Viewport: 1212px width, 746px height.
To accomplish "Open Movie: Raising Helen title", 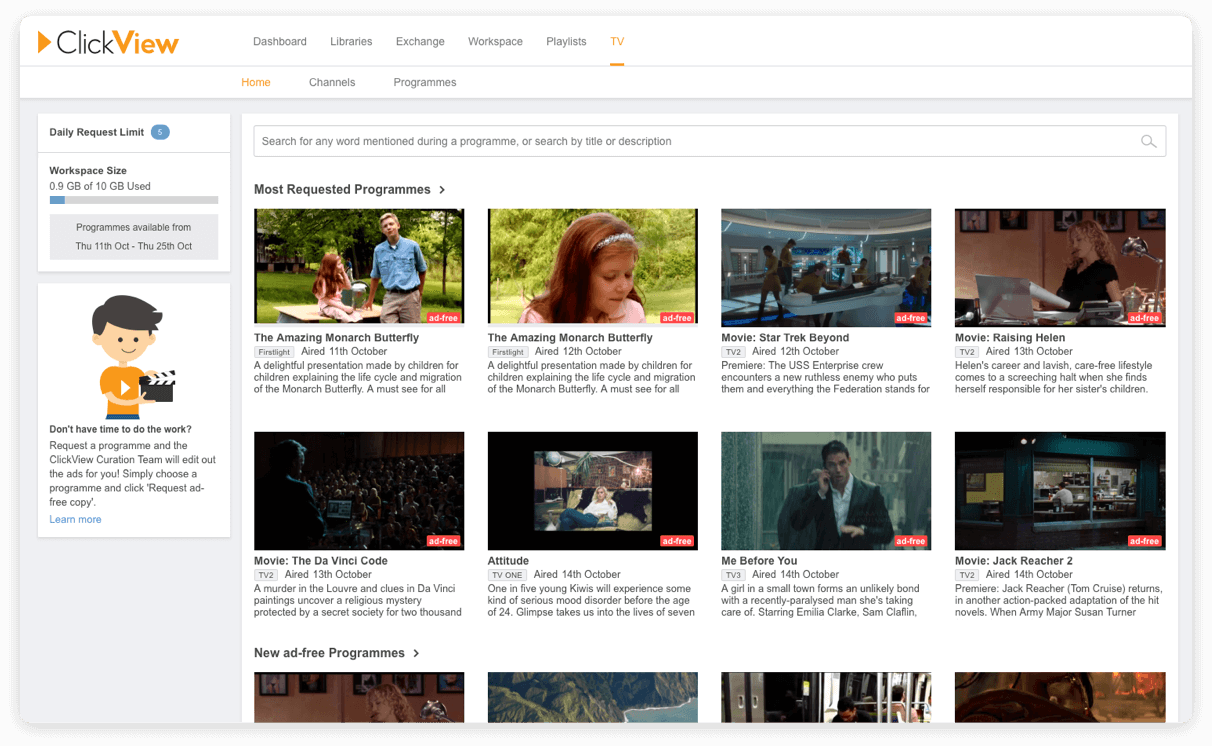I will coord(1010,338).
